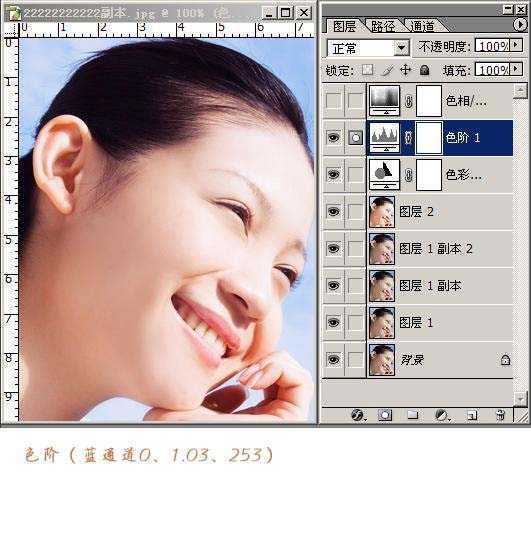The image size is (531, 541).
Task: Click the 填充 100% input field
Action: (492, 69)
